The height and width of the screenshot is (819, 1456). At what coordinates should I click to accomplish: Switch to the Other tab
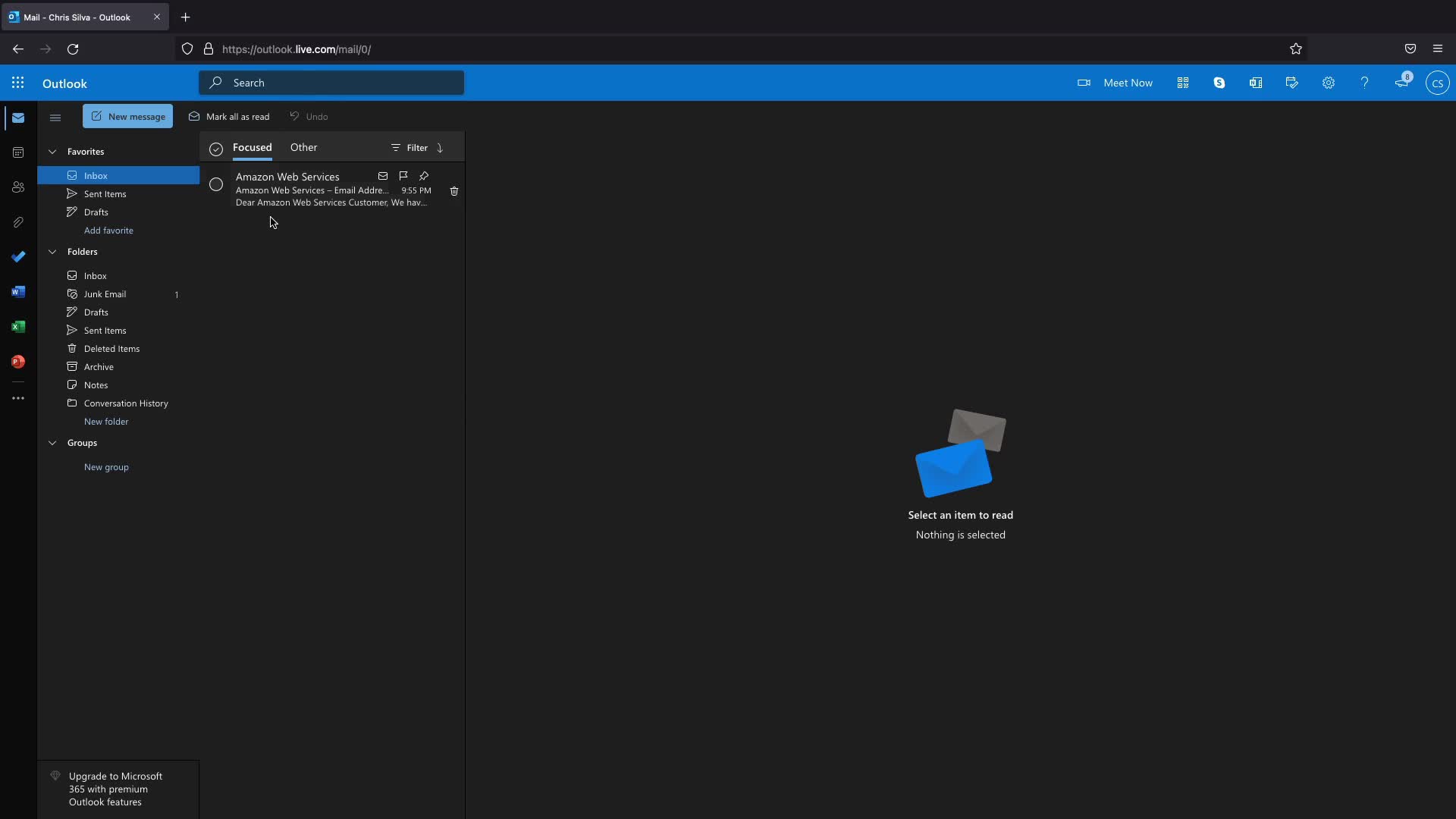[303, 148]
